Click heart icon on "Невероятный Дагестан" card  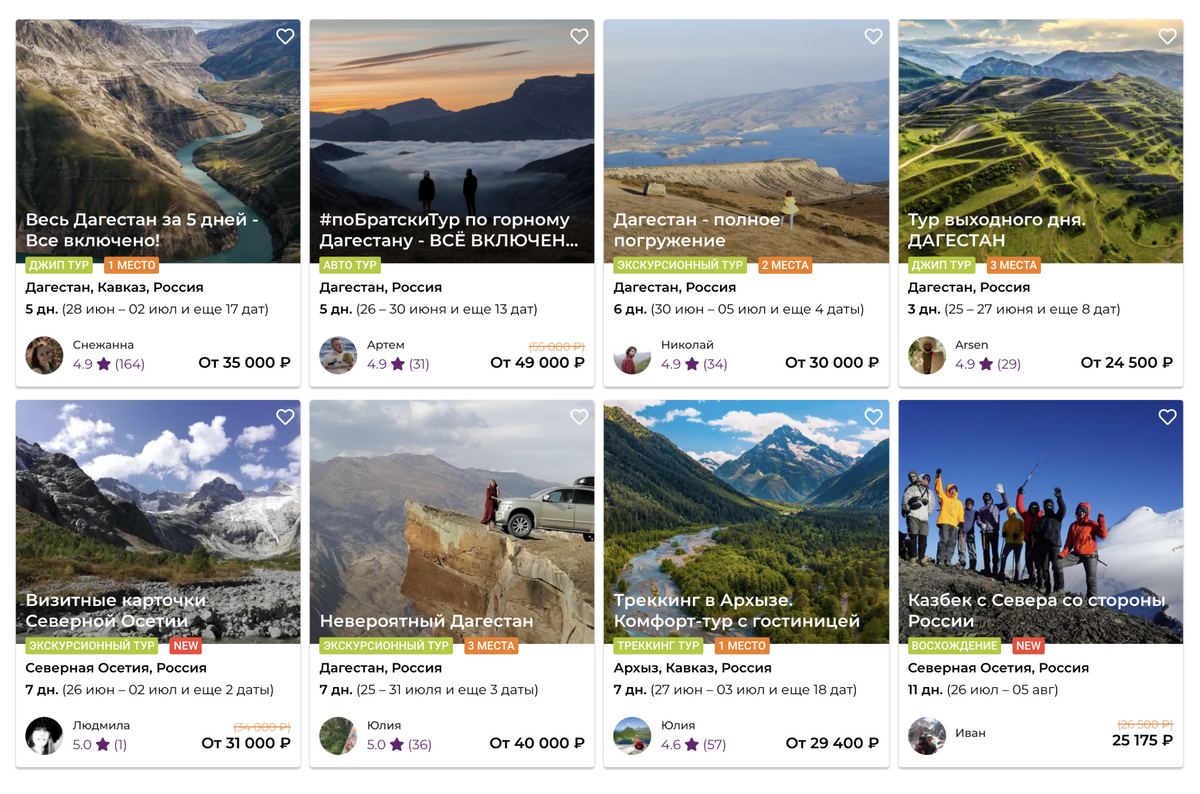579,417
